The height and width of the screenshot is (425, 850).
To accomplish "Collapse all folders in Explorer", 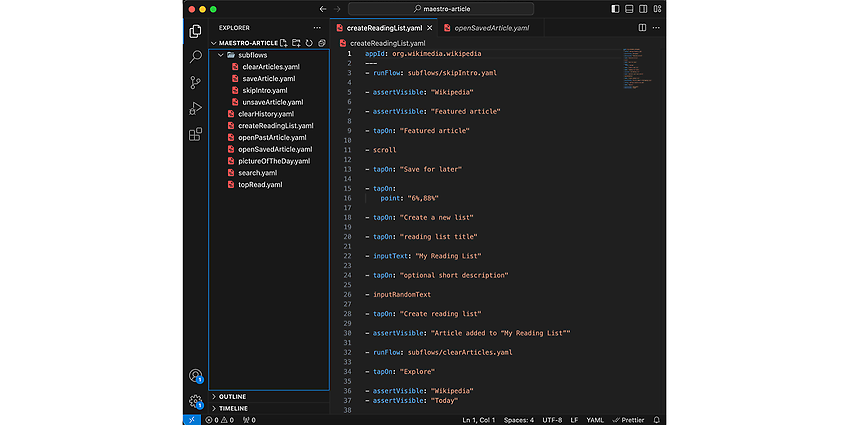I will point(321,43).
